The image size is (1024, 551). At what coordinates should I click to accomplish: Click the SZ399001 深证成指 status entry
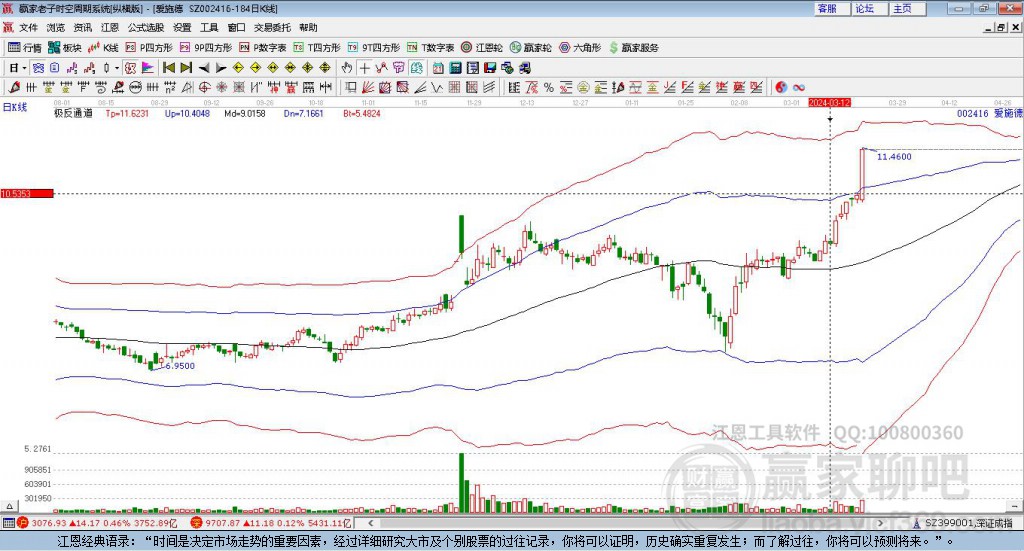[x=963, y=523]
